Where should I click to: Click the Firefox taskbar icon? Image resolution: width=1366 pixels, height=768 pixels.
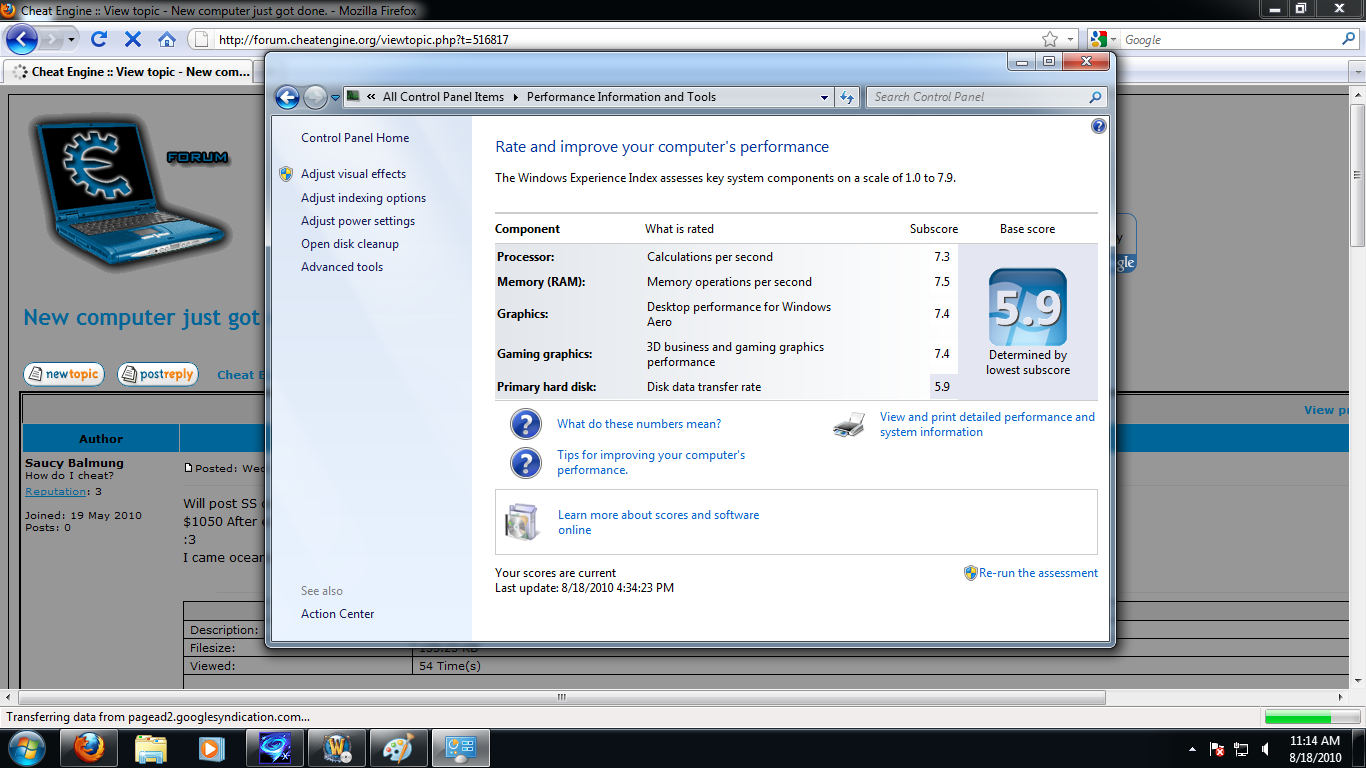(x=88, y=748)
